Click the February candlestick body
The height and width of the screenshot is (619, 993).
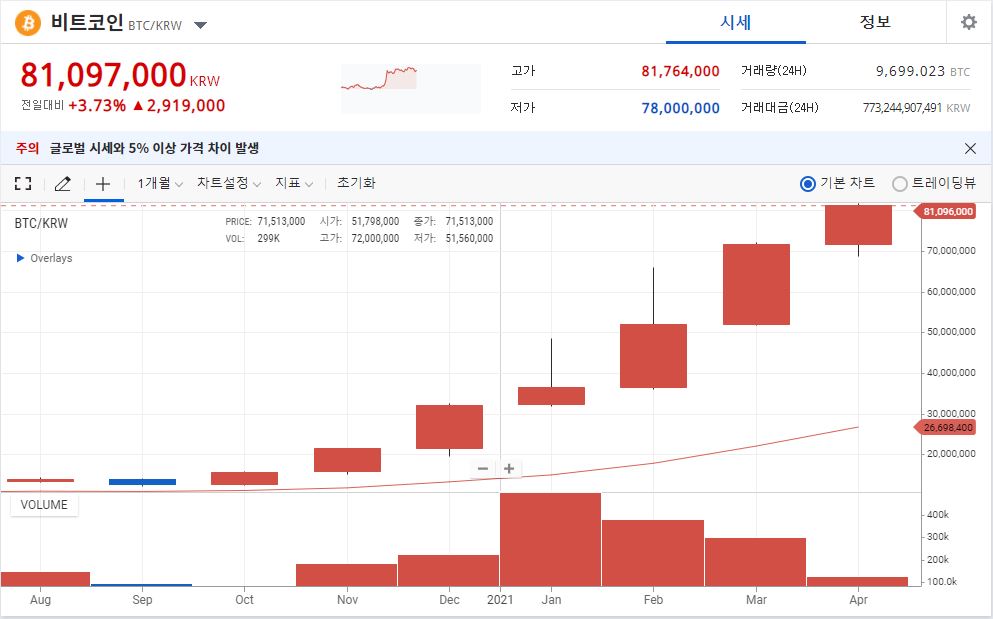pyautogui.click(x=653, y=356)
